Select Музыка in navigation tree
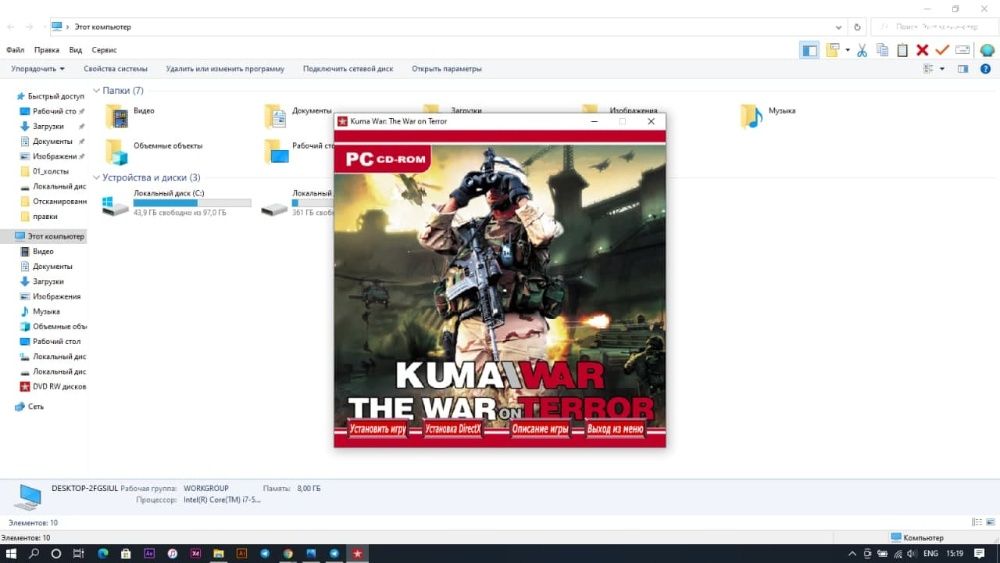Image resolution: width=1000 pixels, height=563 pixels. click(40, 312)
